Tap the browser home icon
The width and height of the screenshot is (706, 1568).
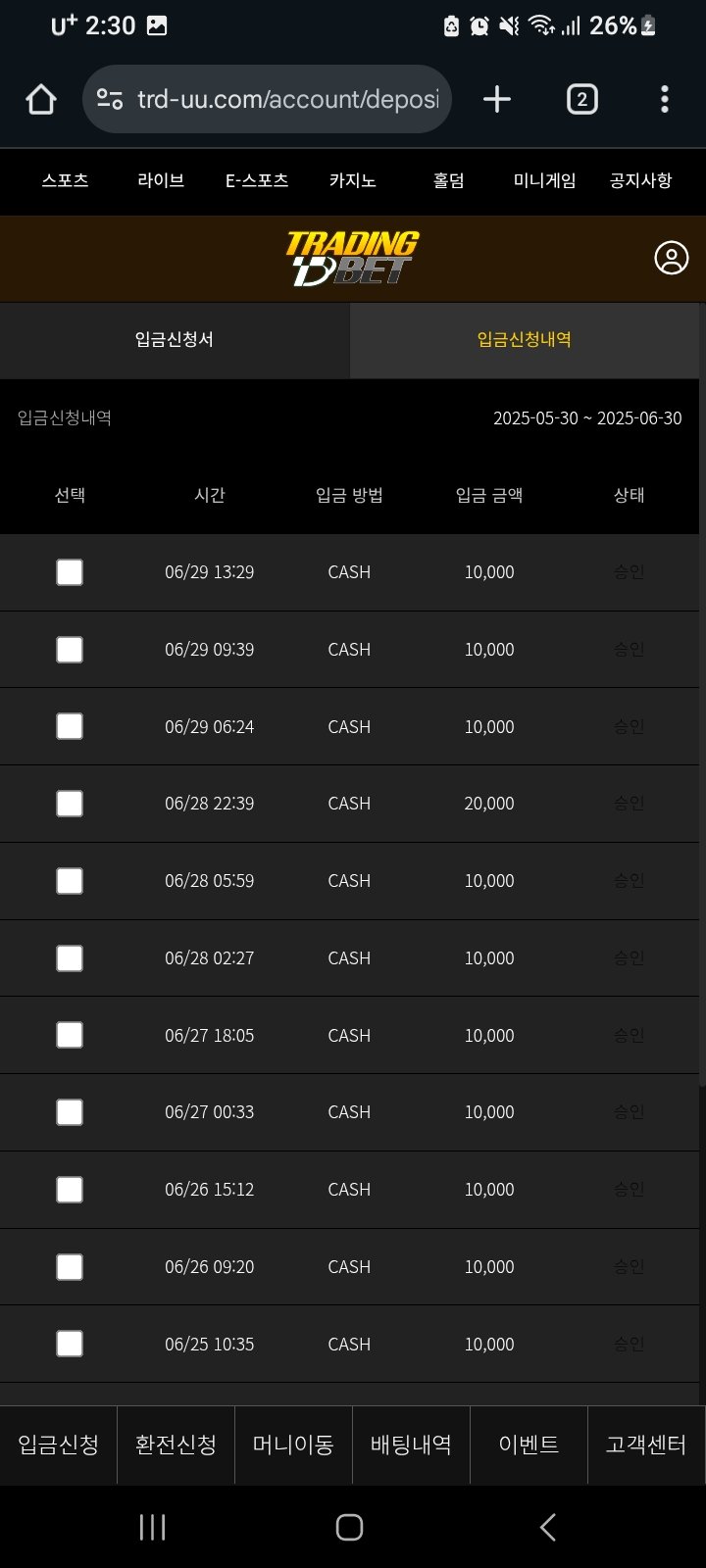(41, 99)
